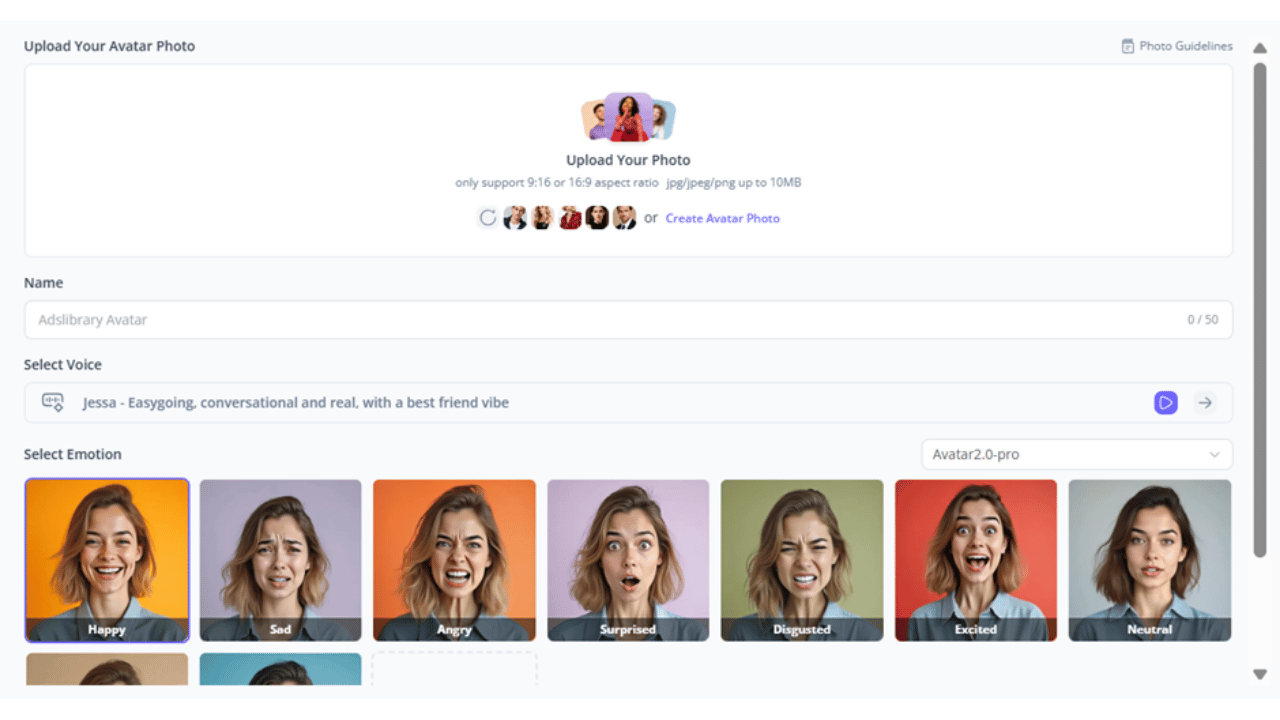Choose the dark-haired woman sample avatar
This screenshot has height=720, width=1280.
click(x=597, y=218)
